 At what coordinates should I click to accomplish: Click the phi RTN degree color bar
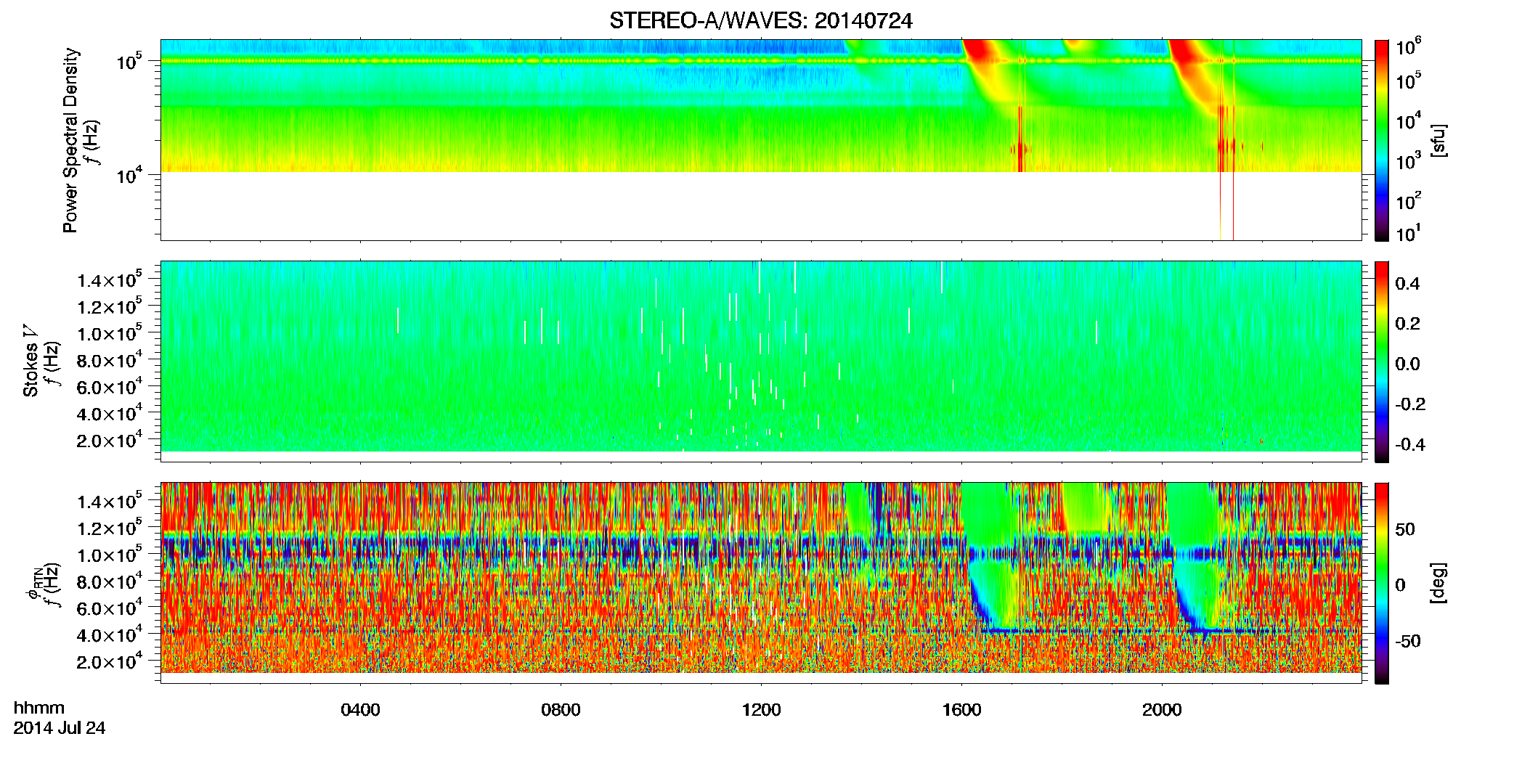(x=1382, y=583)
